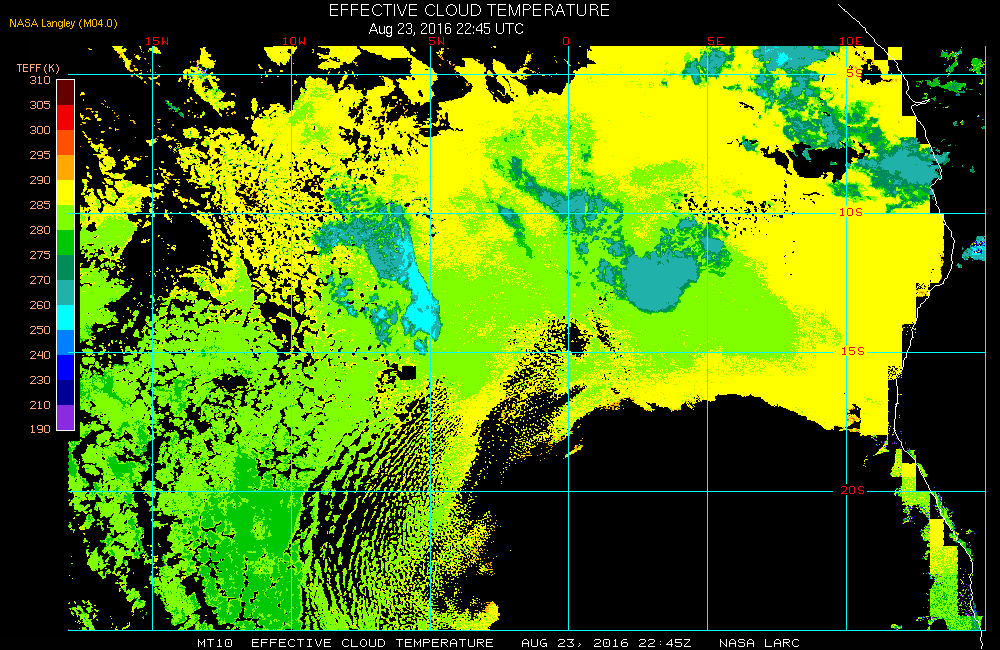Image resolution: width=1000 pixels, height=650 pixels.
Task: Click the 15W longitude label
Action: pyautogui.click(x=157, y=41)
